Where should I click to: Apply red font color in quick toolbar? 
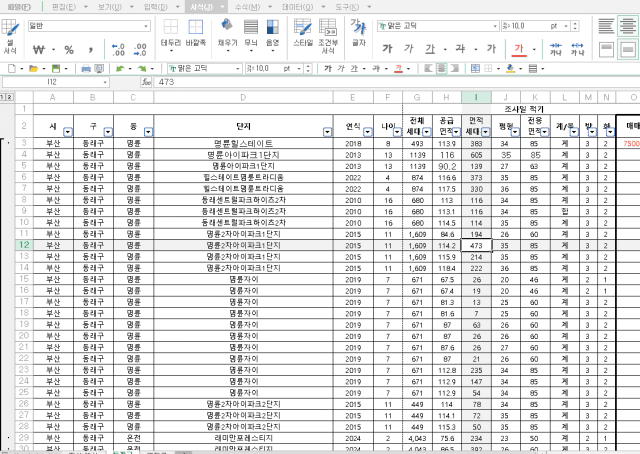point(398,69)
